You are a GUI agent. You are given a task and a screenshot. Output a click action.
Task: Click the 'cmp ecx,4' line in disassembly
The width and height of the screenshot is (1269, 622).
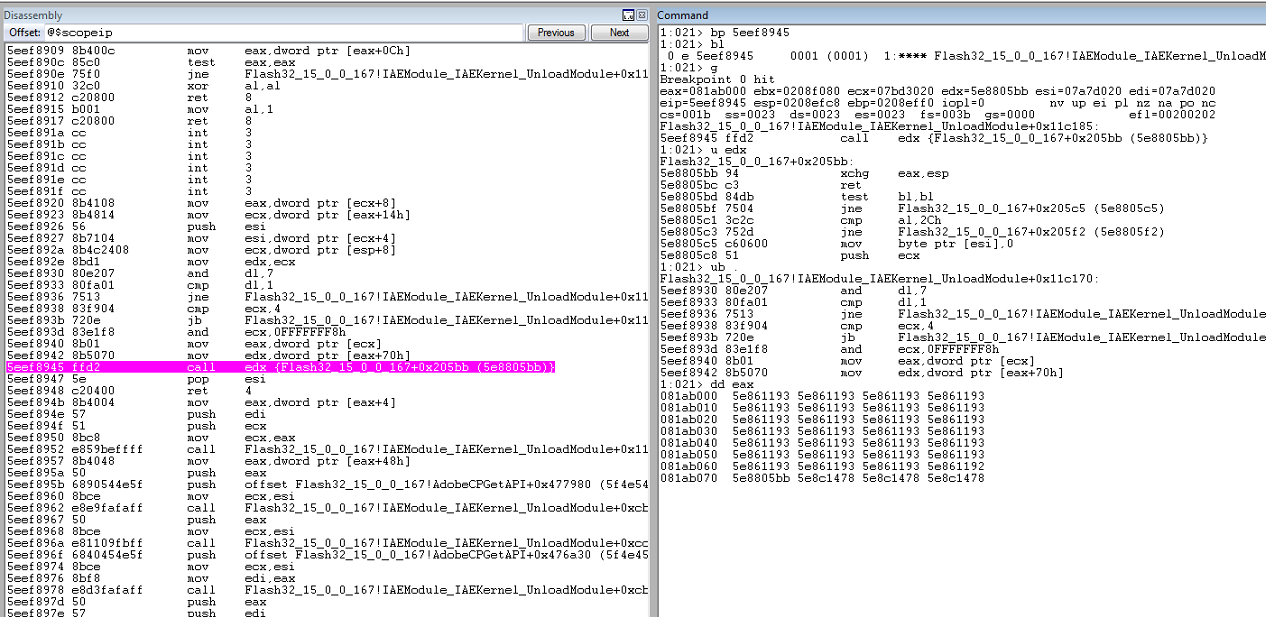point(140,310)
